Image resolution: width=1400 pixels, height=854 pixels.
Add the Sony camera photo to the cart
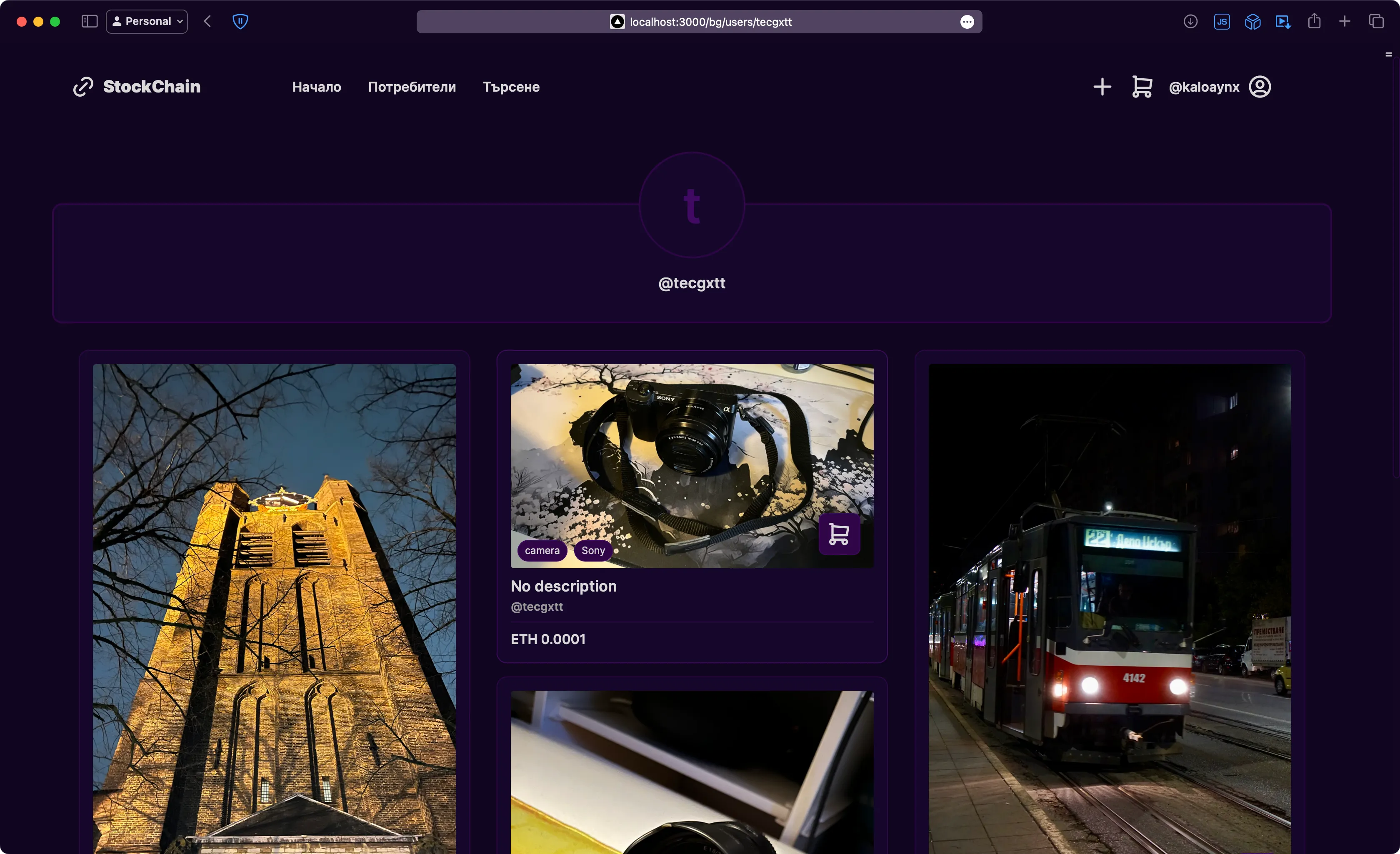tap(839, 534)
